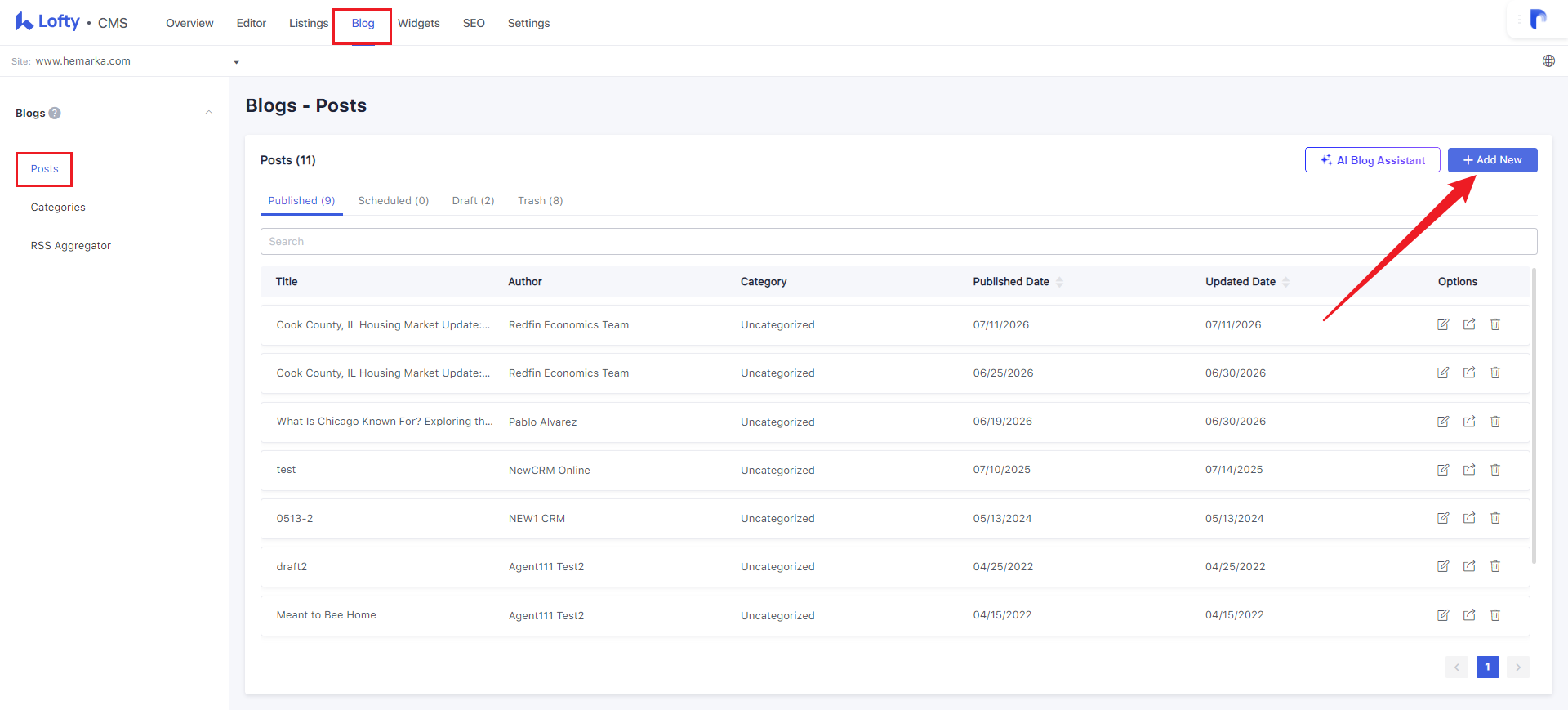Open the Trash (8) tab
The height and width of the screenshot is (710, 1568).
point(541,201)
